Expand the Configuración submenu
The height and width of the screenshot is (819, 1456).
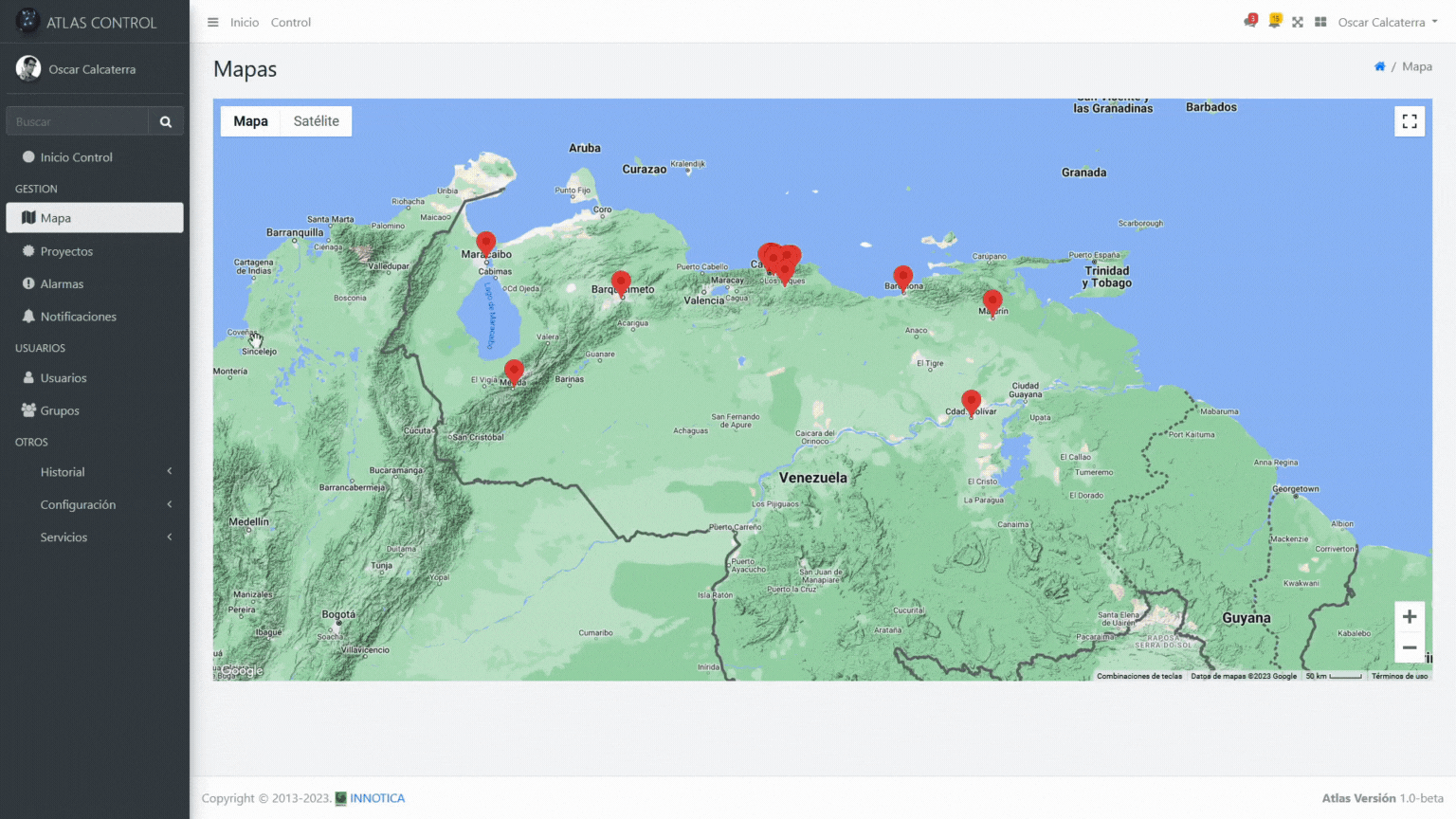95,504
